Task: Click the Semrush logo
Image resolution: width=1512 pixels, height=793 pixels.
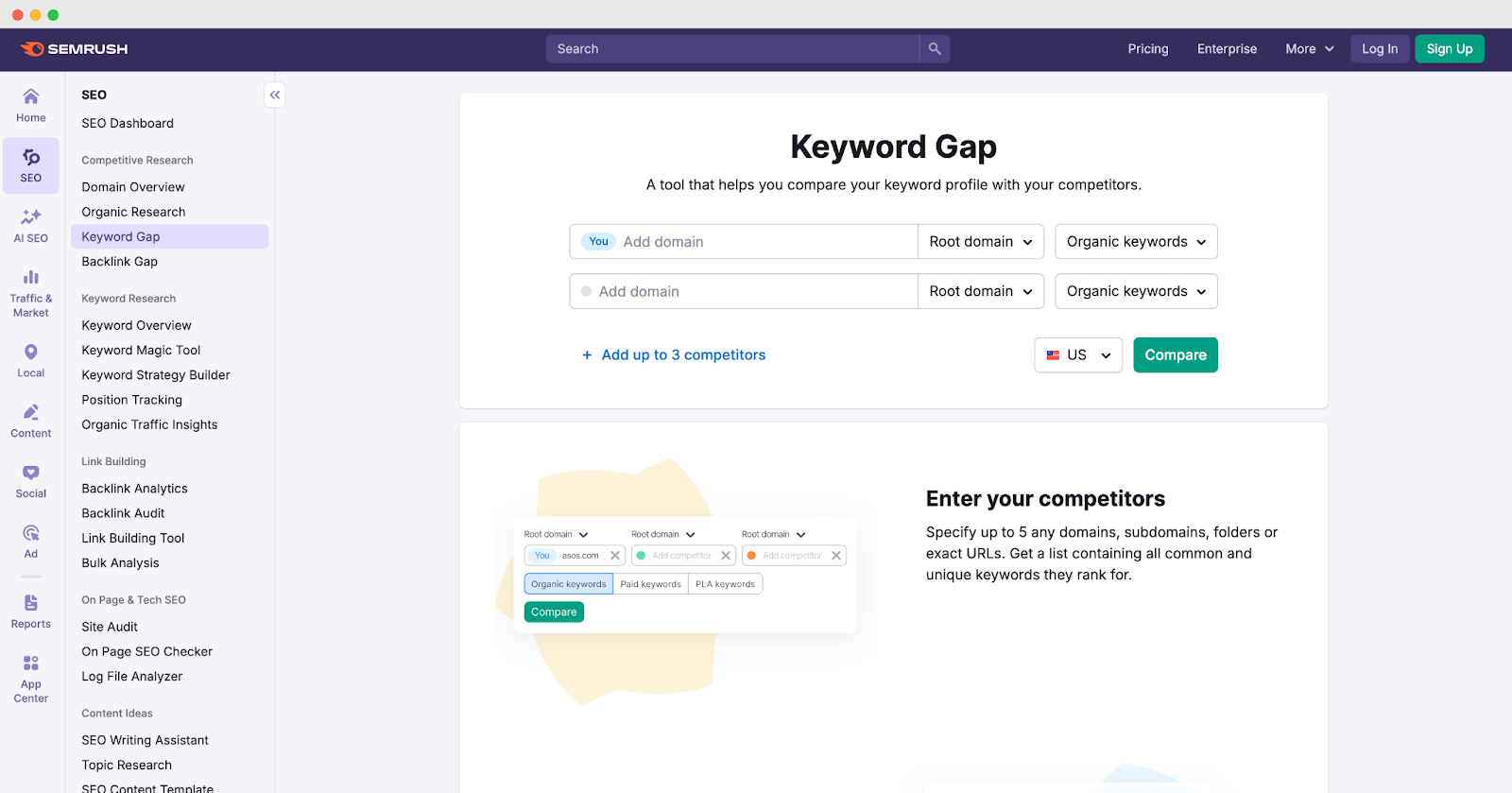Action: (x=75, y=49)
